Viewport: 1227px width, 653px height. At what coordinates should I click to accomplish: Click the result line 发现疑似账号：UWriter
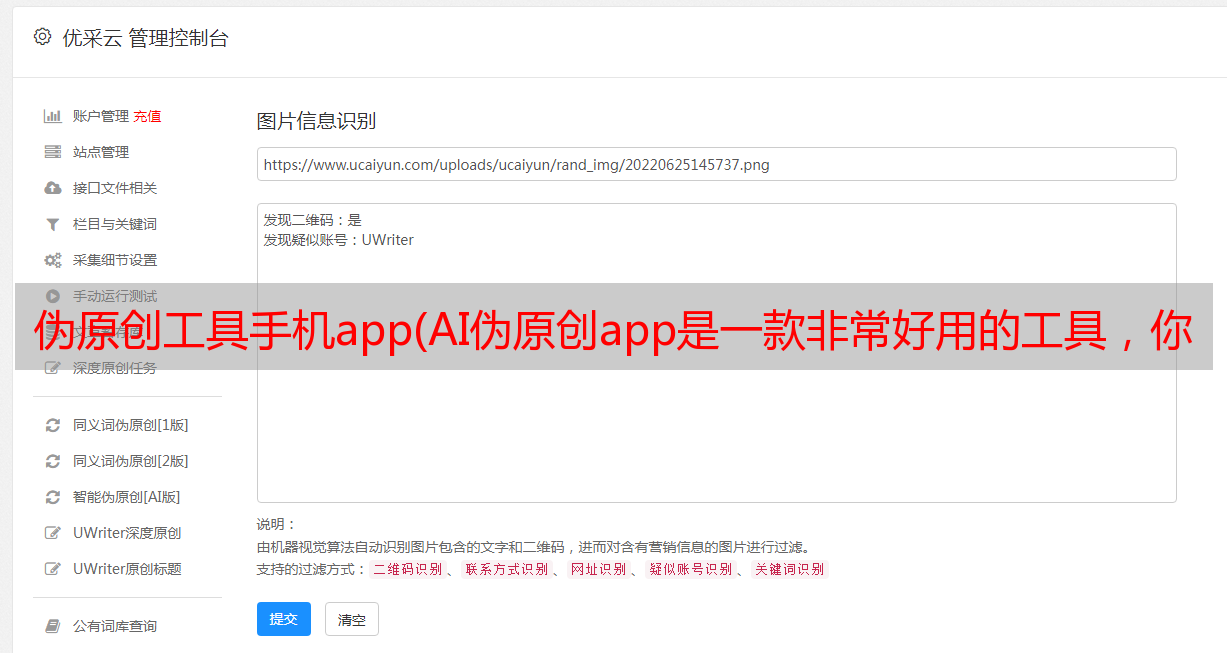[x=339, y=240]
